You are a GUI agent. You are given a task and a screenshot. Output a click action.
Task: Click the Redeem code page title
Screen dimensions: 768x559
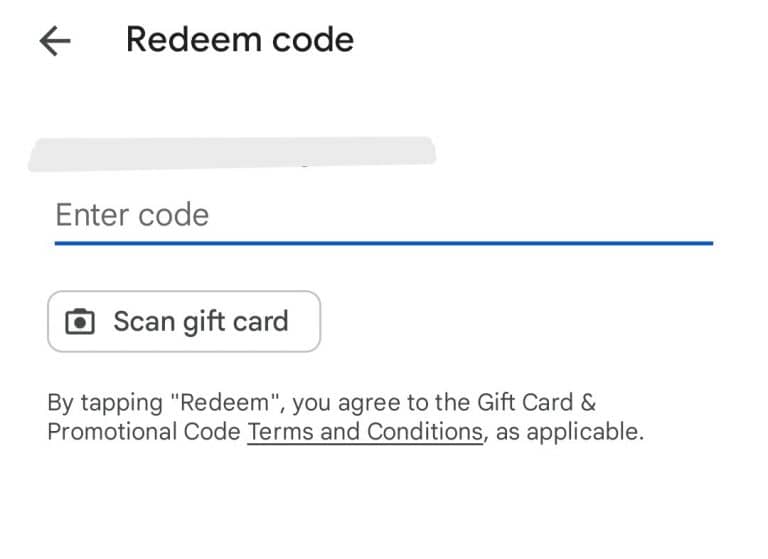pos(240,40)
